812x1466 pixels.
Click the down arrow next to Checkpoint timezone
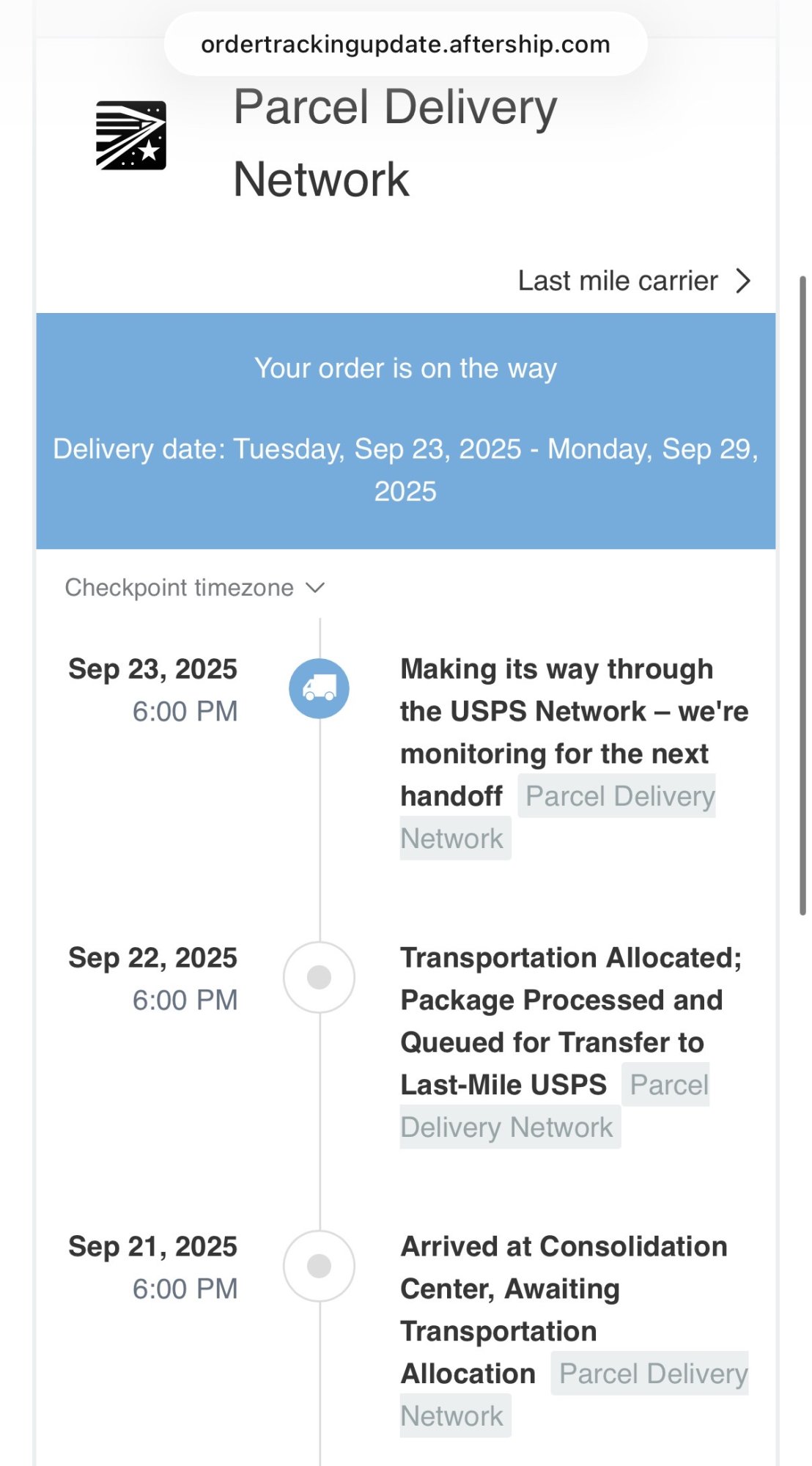tap(315, 588)
